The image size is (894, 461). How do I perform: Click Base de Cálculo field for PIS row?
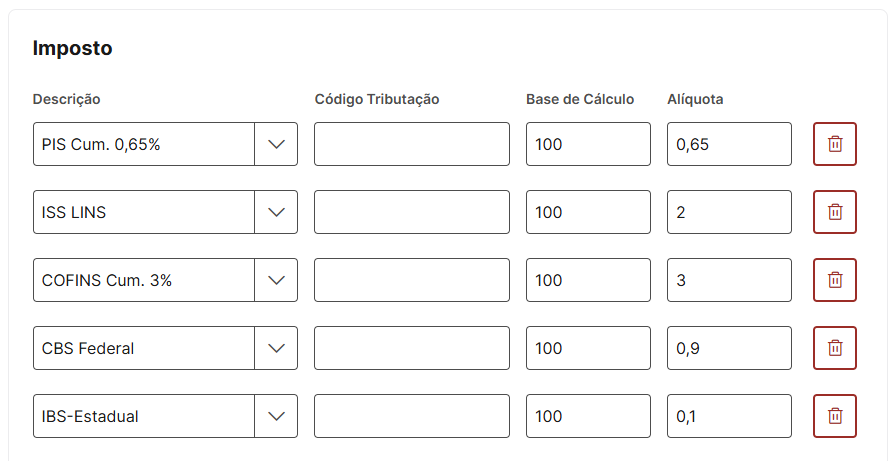[x=588, y=144]
